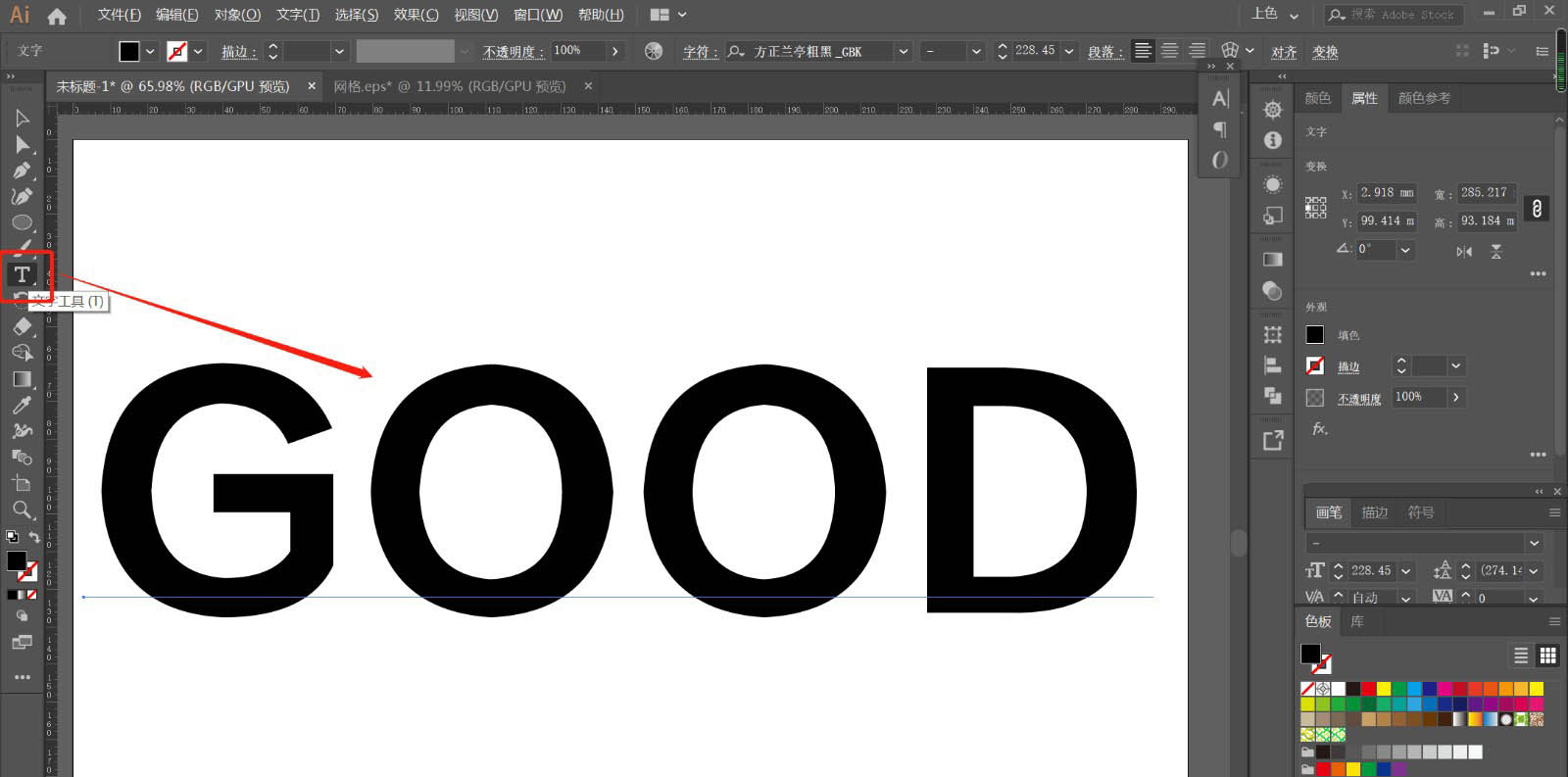
Task: Click the width value field 285.217
Action: [1487, 193]
